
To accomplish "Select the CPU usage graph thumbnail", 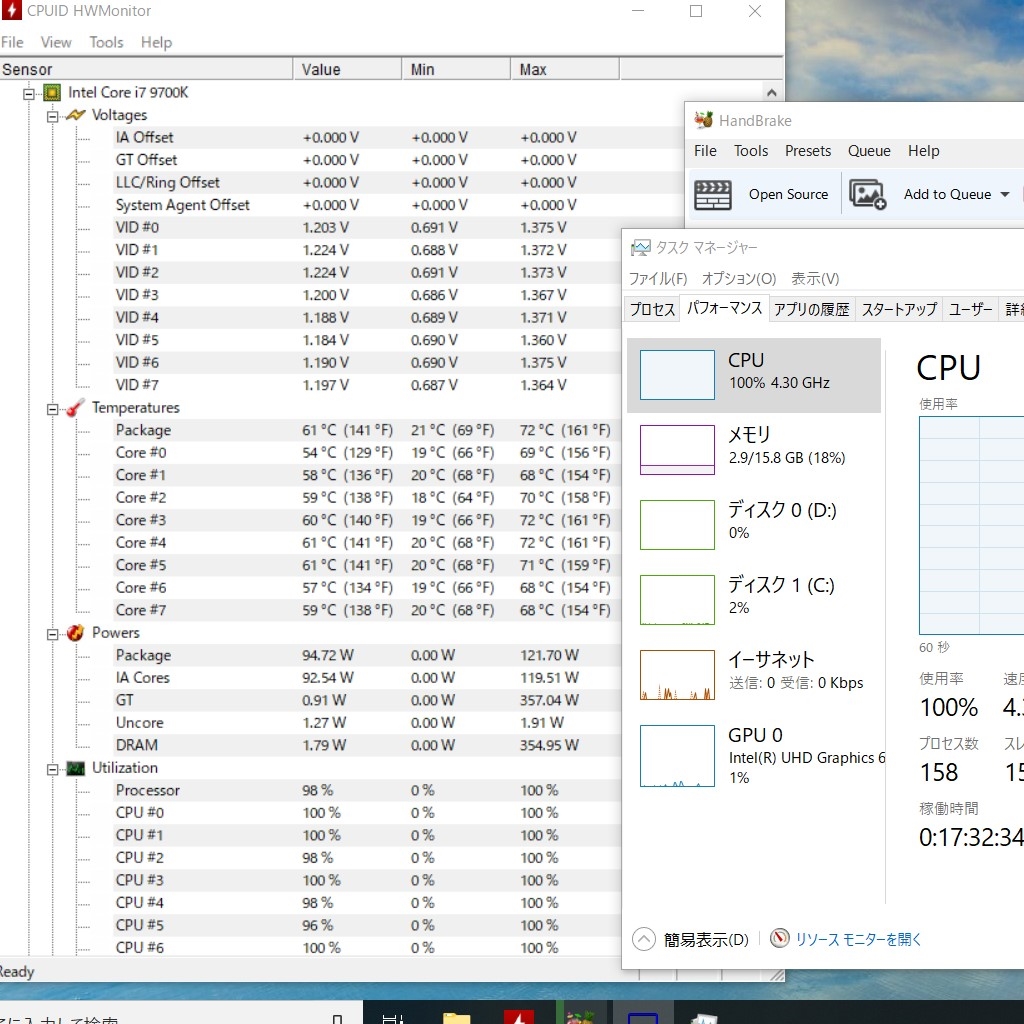I will [677, 375].
